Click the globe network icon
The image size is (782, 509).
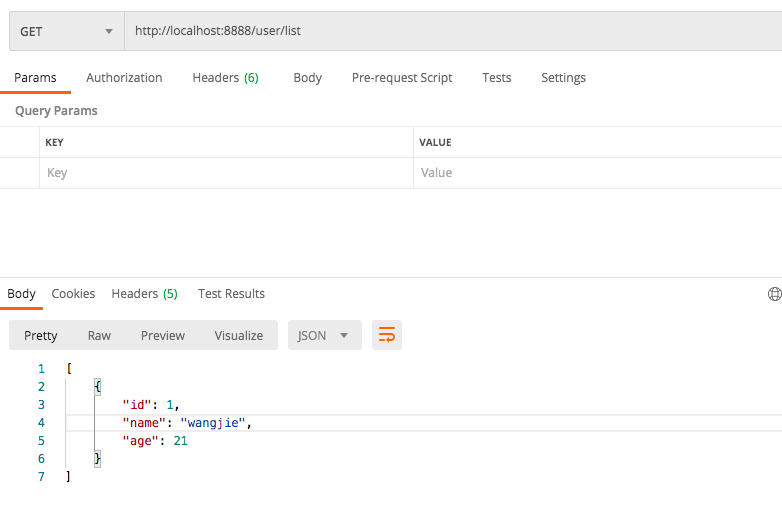(775, 294)
